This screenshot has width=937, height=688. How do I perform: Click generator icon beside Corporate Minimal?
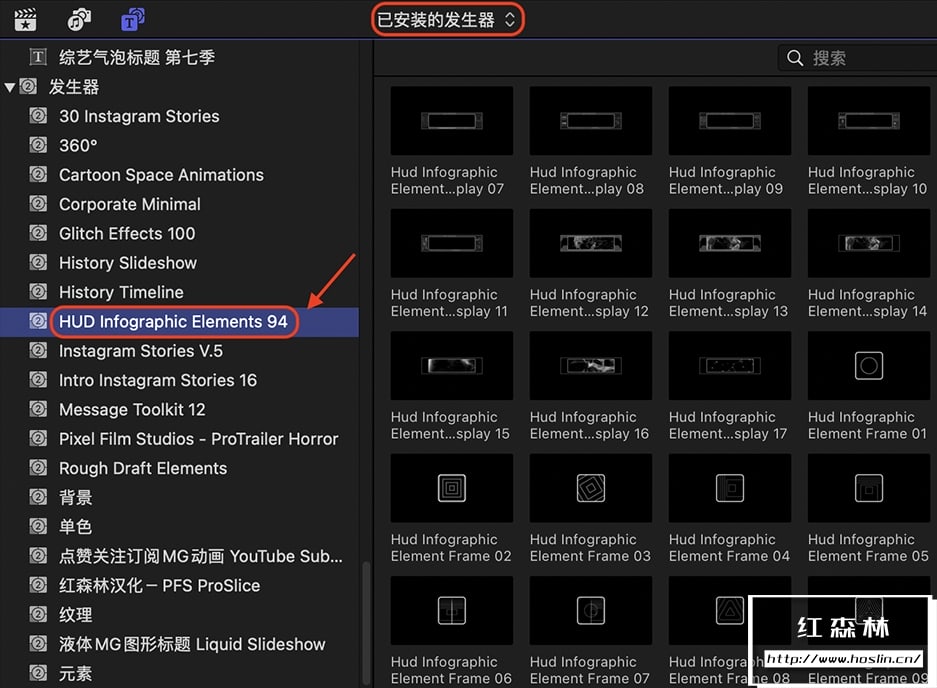tap(38, 203)
